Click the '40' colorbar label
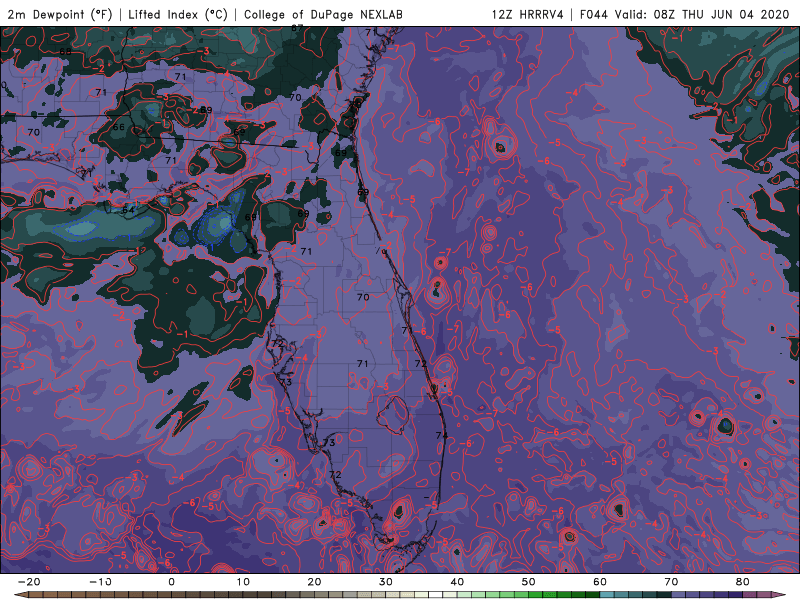 (x=457, y=582)
